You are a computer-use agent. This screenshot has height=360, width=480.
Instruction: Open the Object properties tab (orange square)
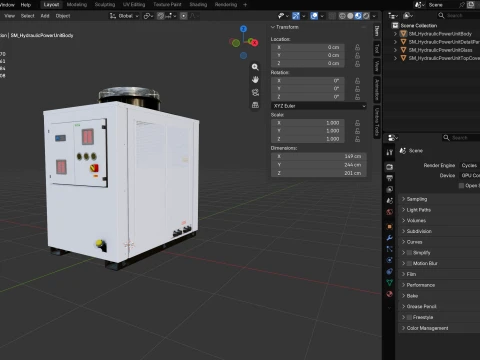(389, 227)
